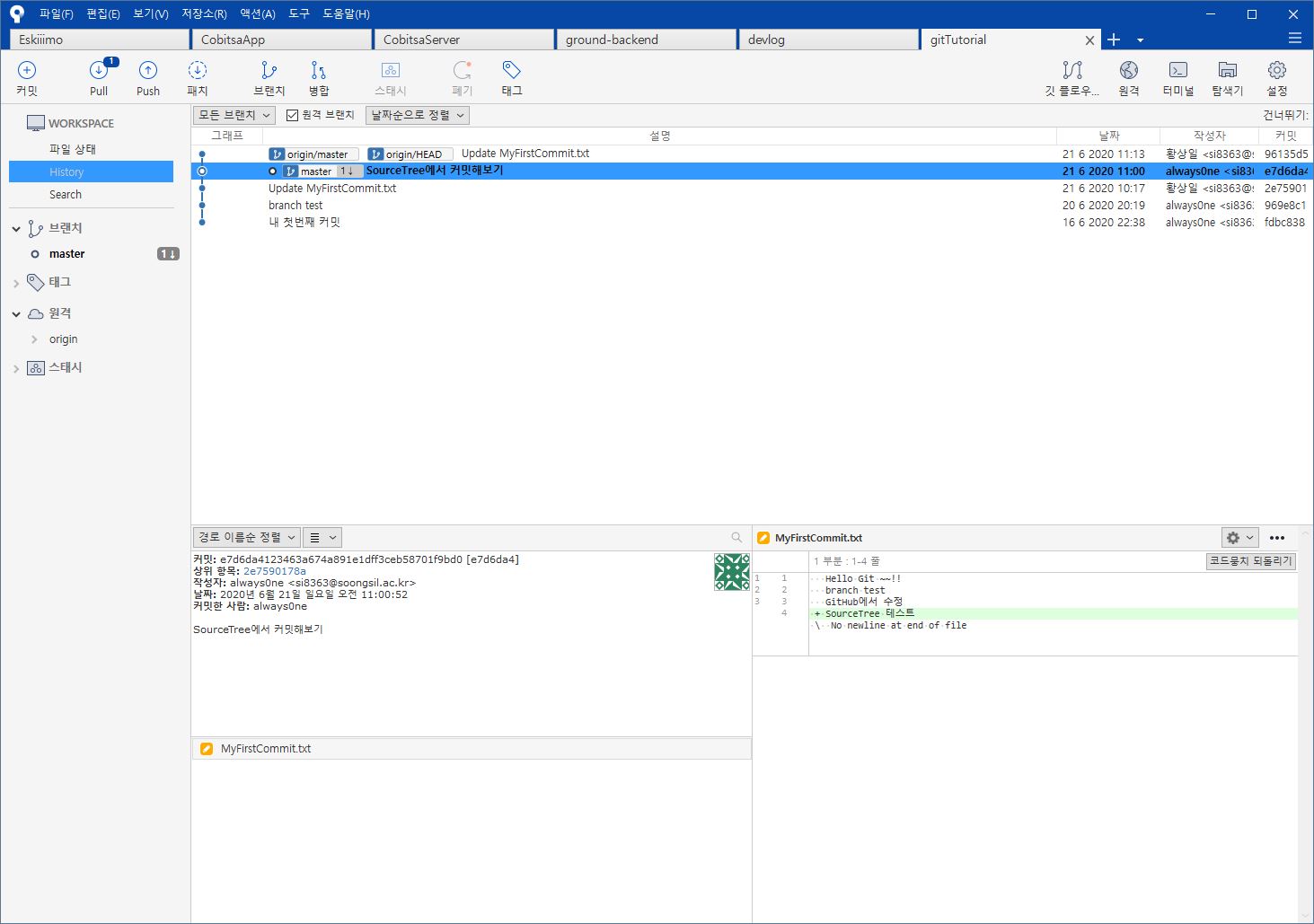Screen dimensions: 1314x924
Task: Click the hamburger menu icon at top right
Action: pyautogui.click(x=1295, y=39)
